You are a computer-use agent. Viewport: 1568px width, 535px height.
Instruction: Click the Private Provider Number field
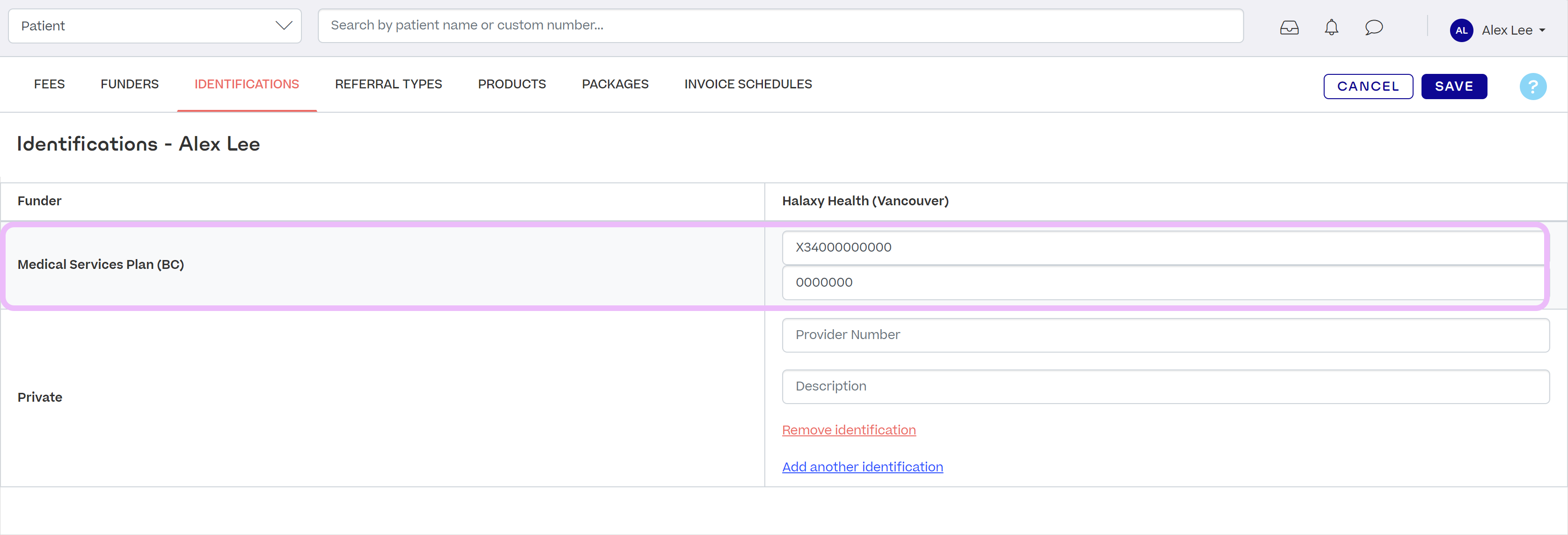[1165, 335]
